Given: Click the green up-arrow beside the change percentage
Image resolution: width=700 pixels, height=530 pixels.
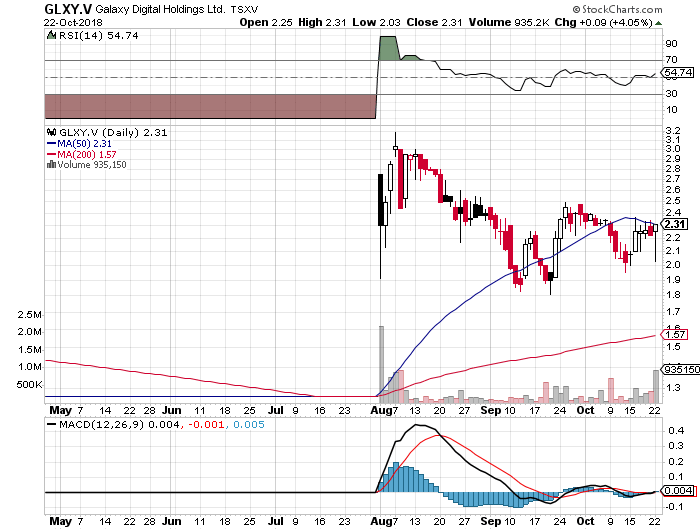Looking at the screenshot, I should tap(658, 23).
